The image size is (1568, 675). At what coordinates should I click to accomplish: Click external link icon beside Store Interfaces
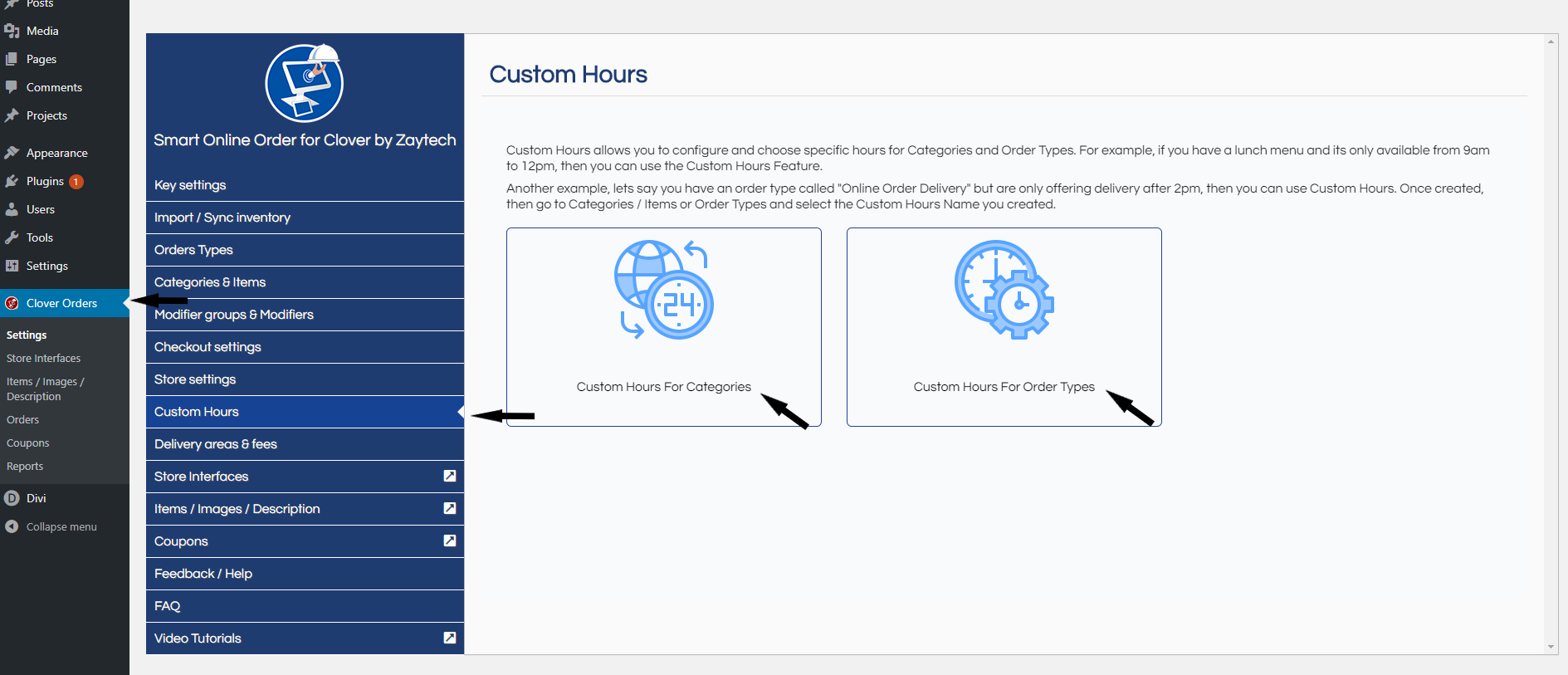point(450,476)
